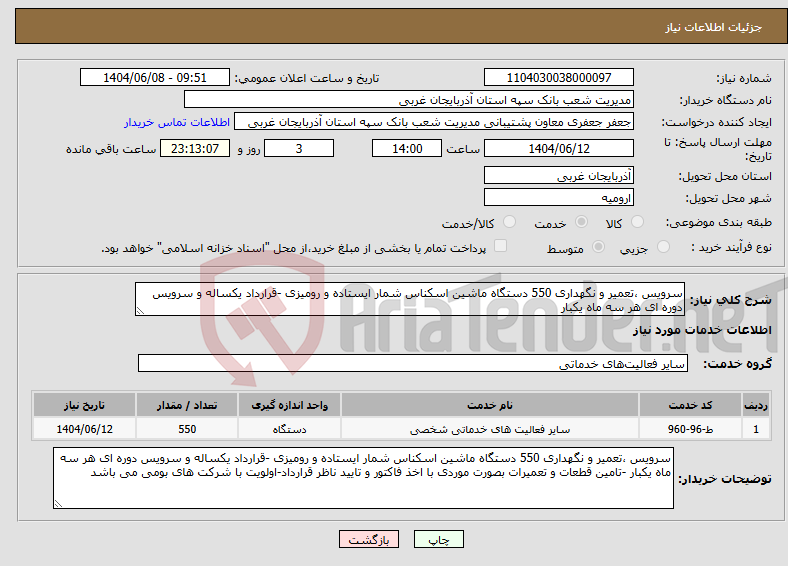Toggle the اسناد خزانه اسلامی payment checkbox

point(500,246)
